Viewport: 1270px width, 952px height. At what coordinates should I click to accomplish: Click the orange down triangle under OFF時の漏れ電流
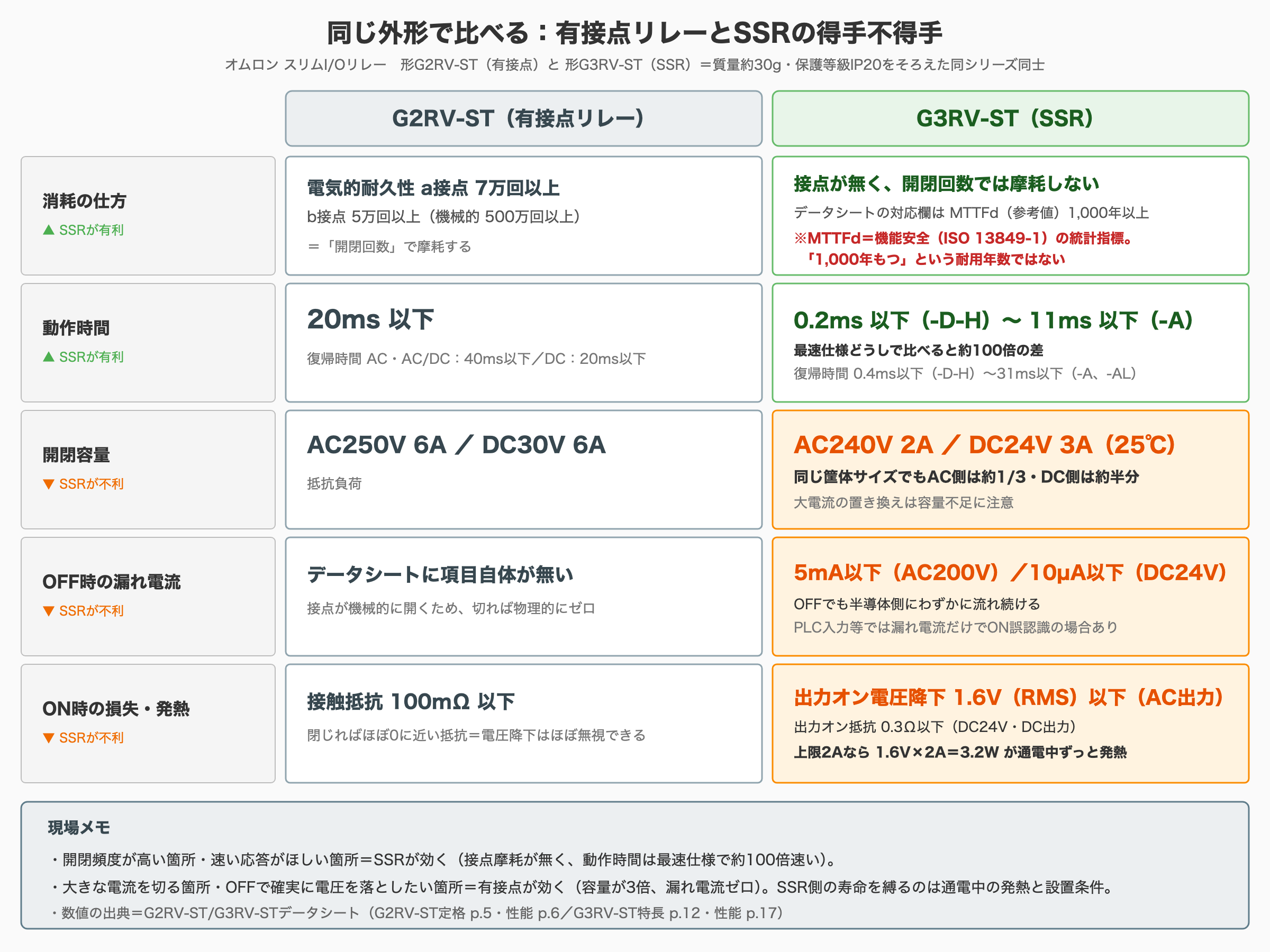click(49, 611)
